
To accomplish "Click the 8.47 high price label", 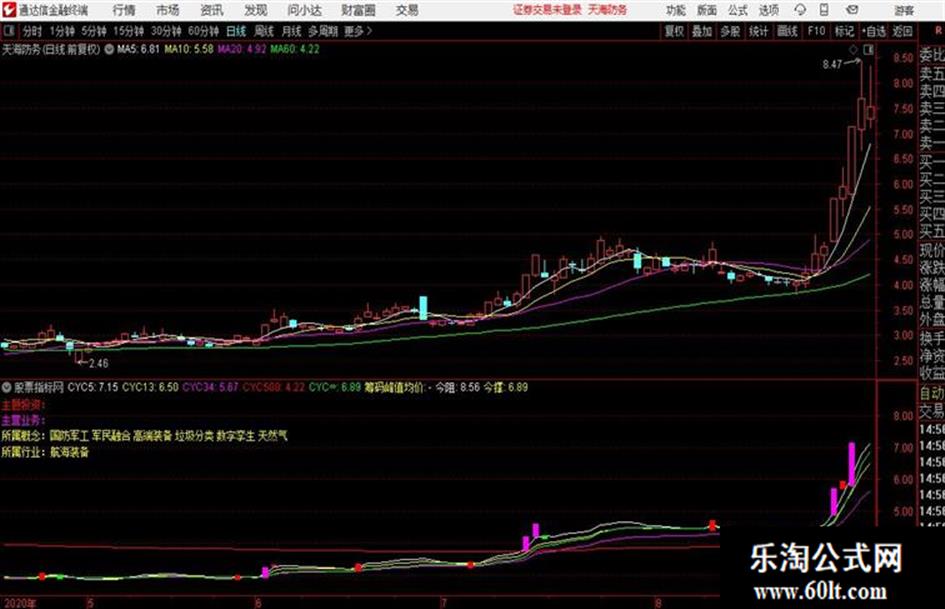I will pyautogui.click(x=832, y=64).
